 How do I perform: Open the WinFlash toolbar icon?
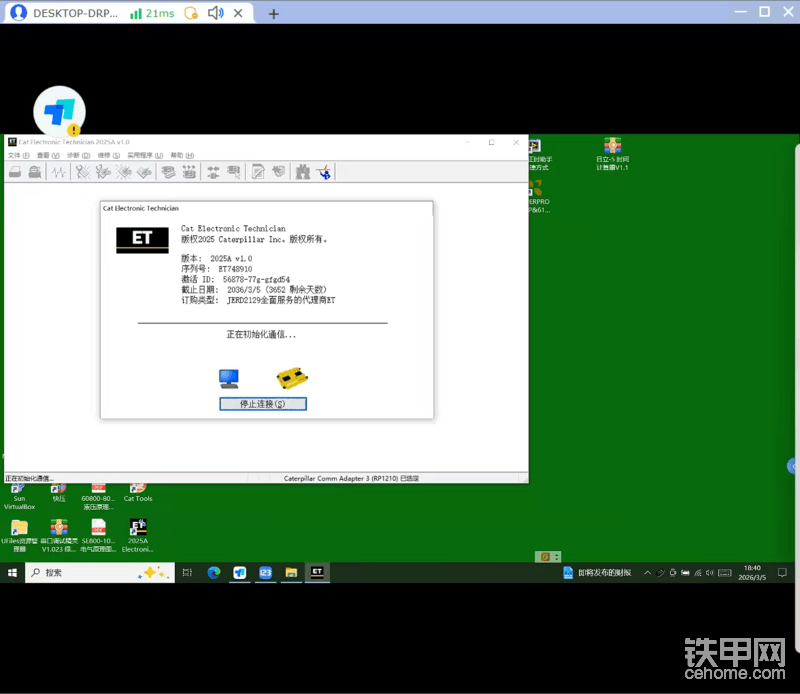click(x=279, y=172)
